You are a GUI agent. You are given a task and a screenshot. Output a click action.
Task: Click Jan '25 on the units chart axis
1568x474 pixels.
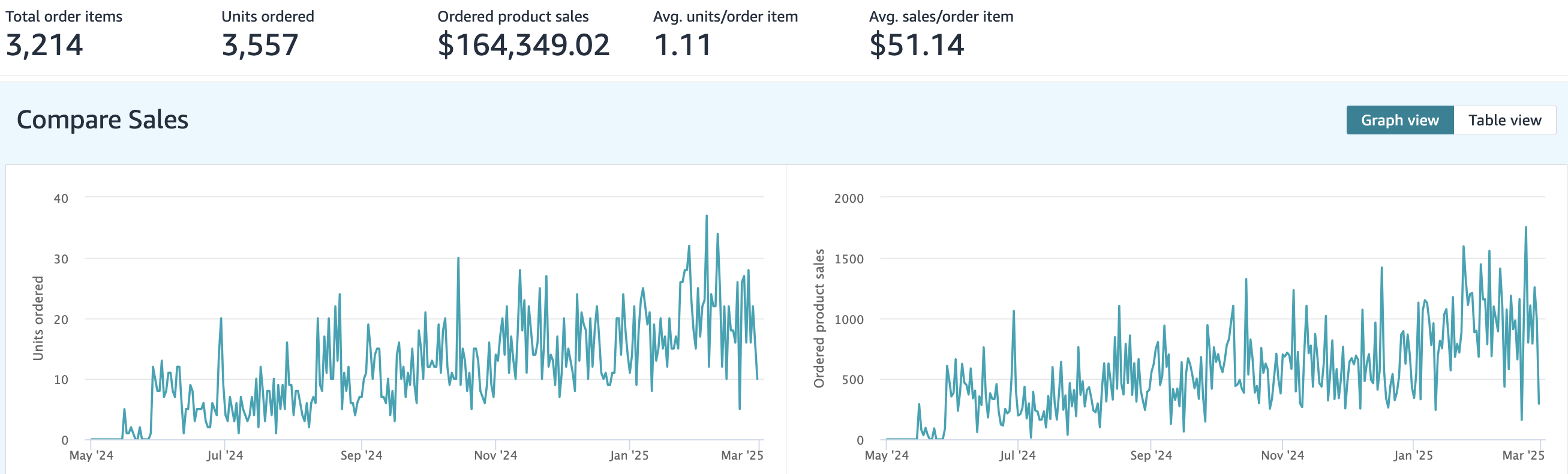click(x=629, y=455)
